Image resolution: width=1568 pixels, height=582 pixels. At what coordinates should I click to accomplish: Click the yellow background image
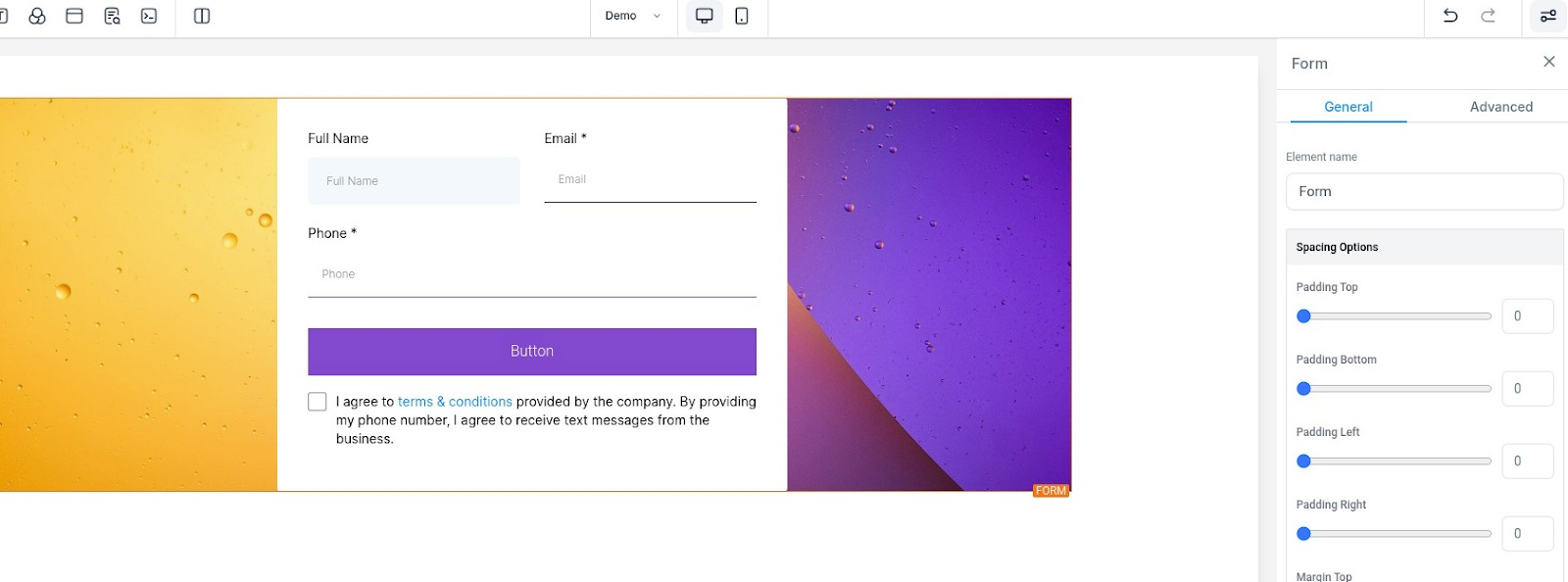point(138,294)
